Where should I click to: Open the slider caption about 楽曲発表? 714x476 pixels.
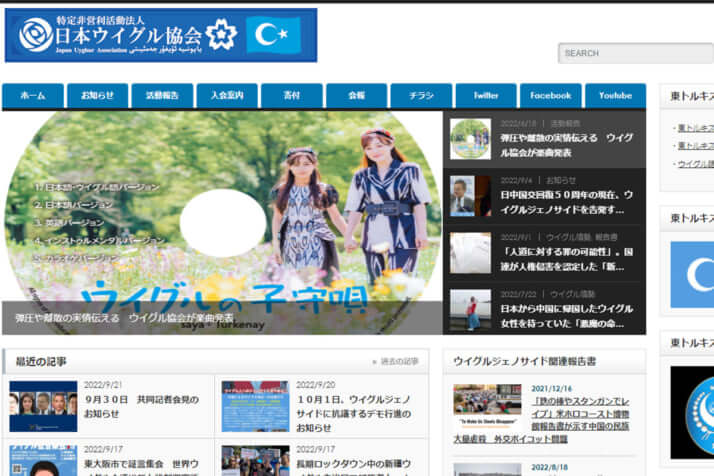tap(124, 317)
